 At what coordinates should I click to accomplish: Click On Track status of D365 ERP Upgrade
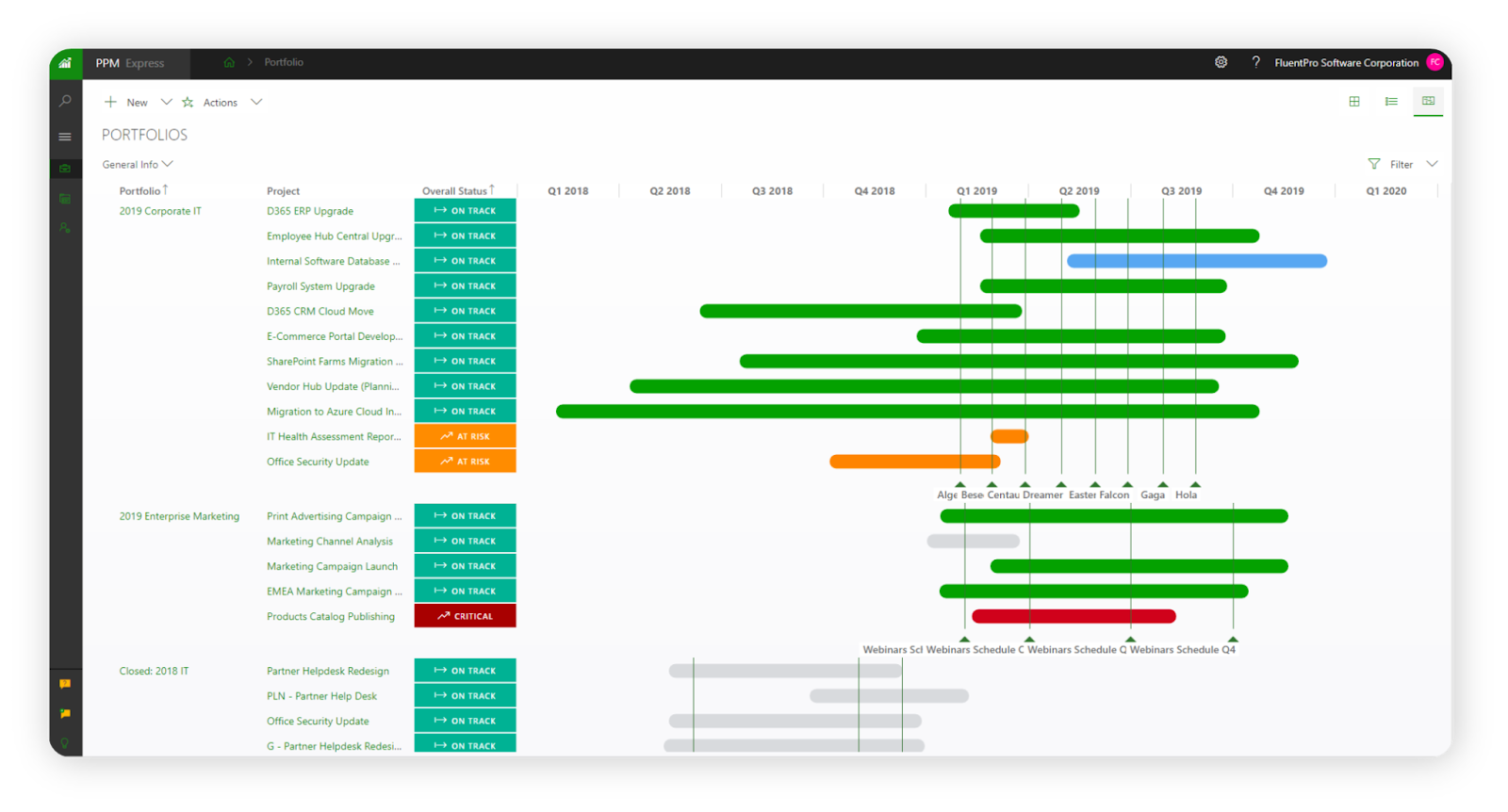465,211
